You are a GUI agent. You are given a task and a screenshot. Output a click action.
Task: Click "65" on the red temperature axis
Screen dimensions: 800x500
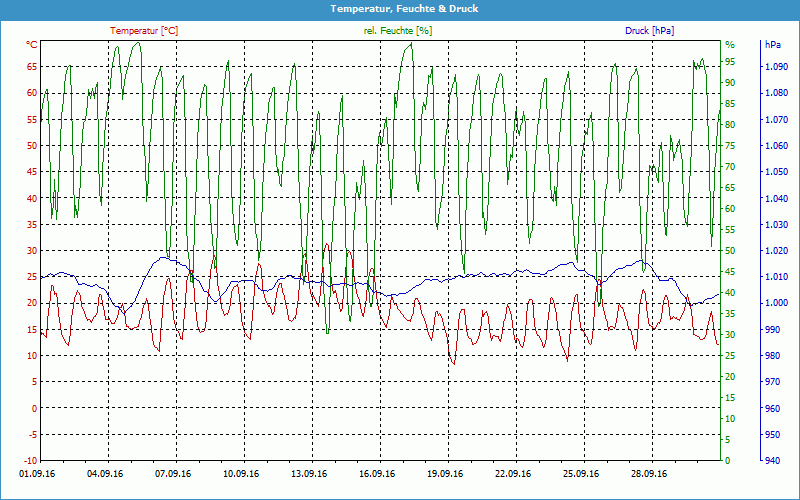(33, 67)
